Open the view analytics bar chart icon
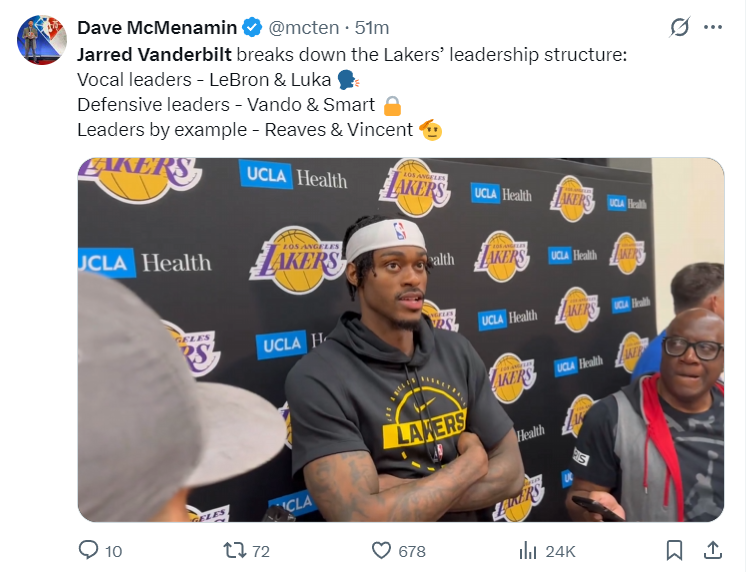The height and width of the screenshot is (572, 746). [x=528, y=550]
